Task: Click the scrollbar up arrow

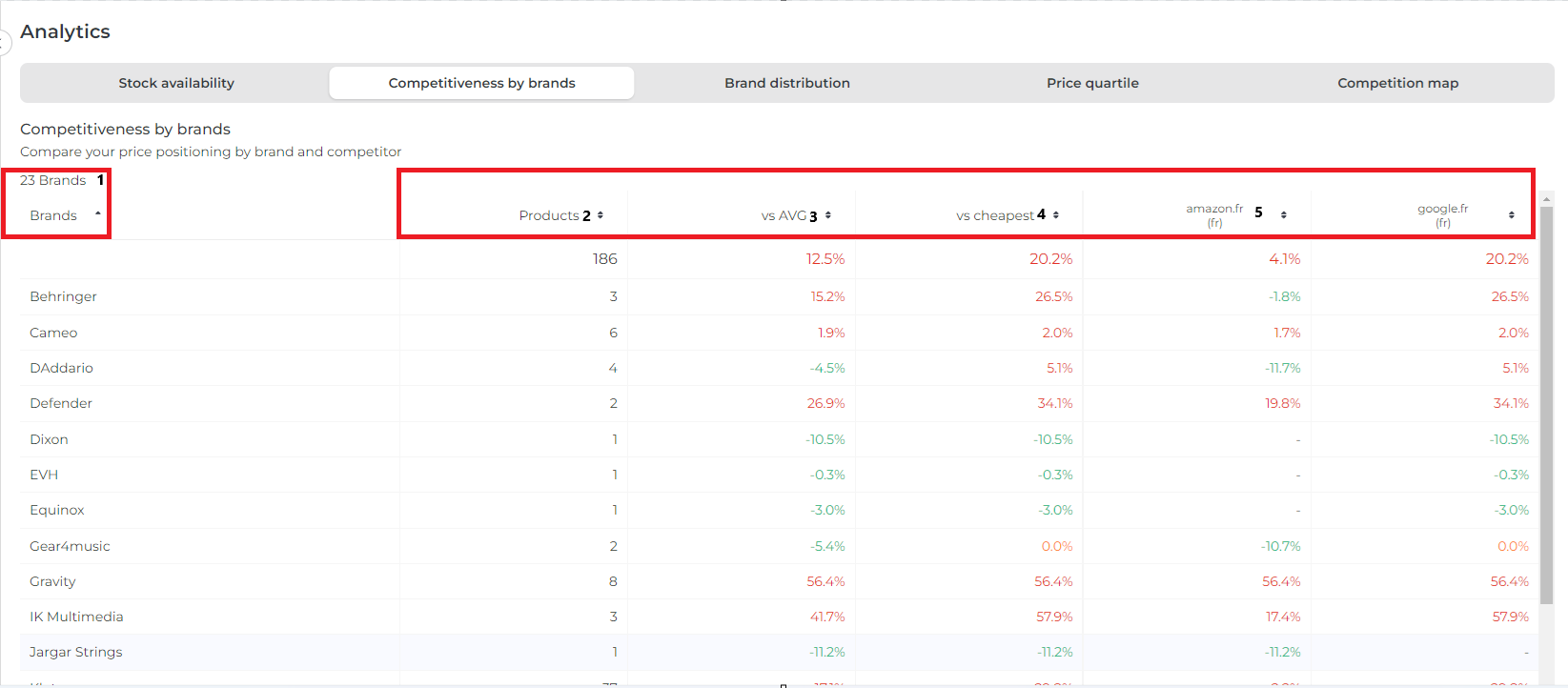Action: [1547, 198]
